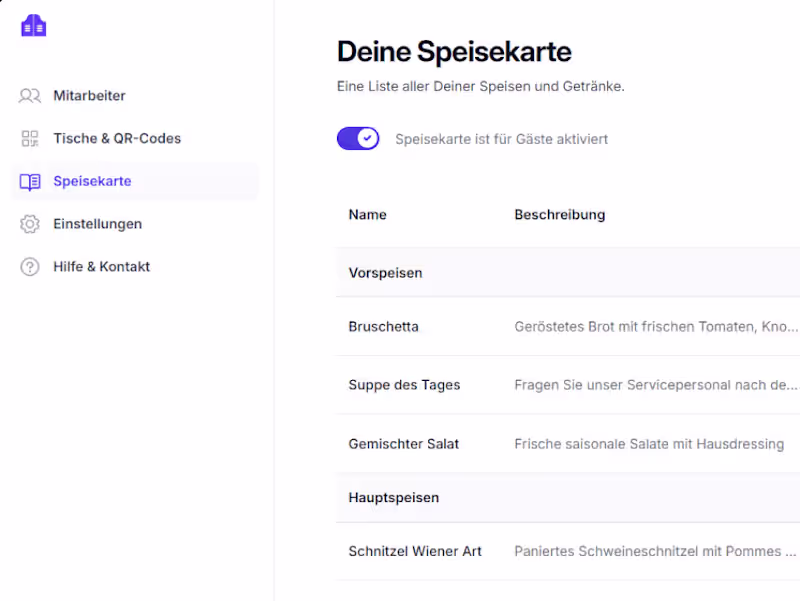The width and height of the screenshot is (800, 601).
Task: Click the Speisekarte open-book icon
Action: pos(30,182)
